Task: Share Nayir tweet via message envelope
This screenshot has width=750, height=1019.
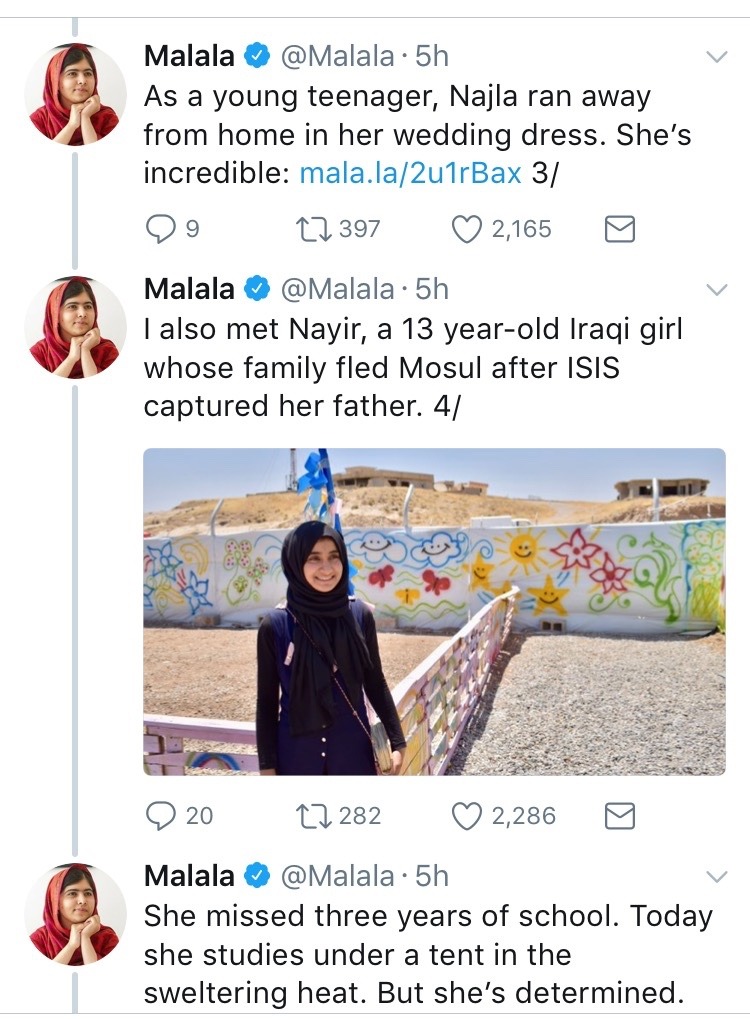Action: [x=620, y=817]
